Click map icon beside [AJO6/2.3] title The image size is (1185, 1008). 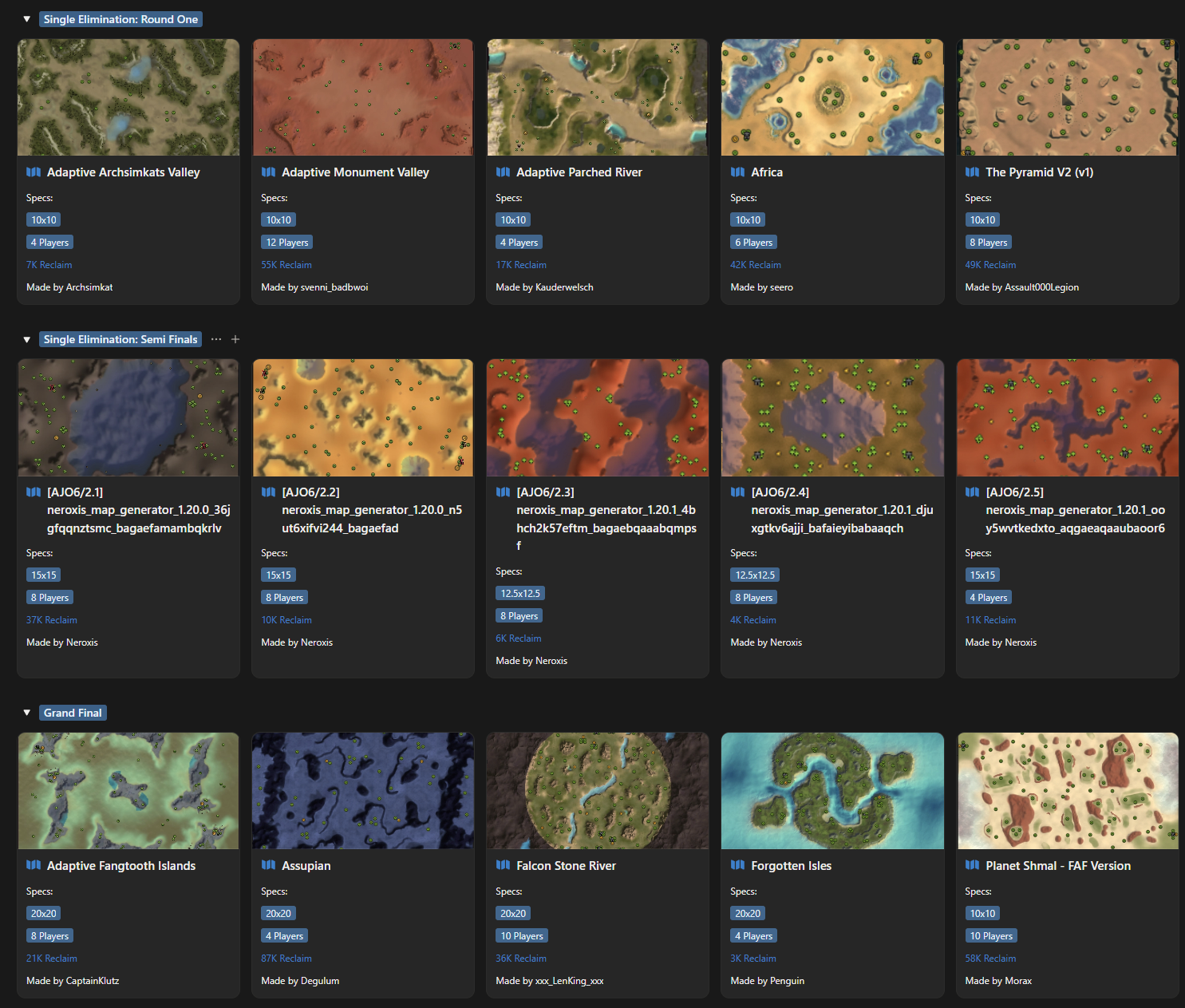[x=503, y=492]
